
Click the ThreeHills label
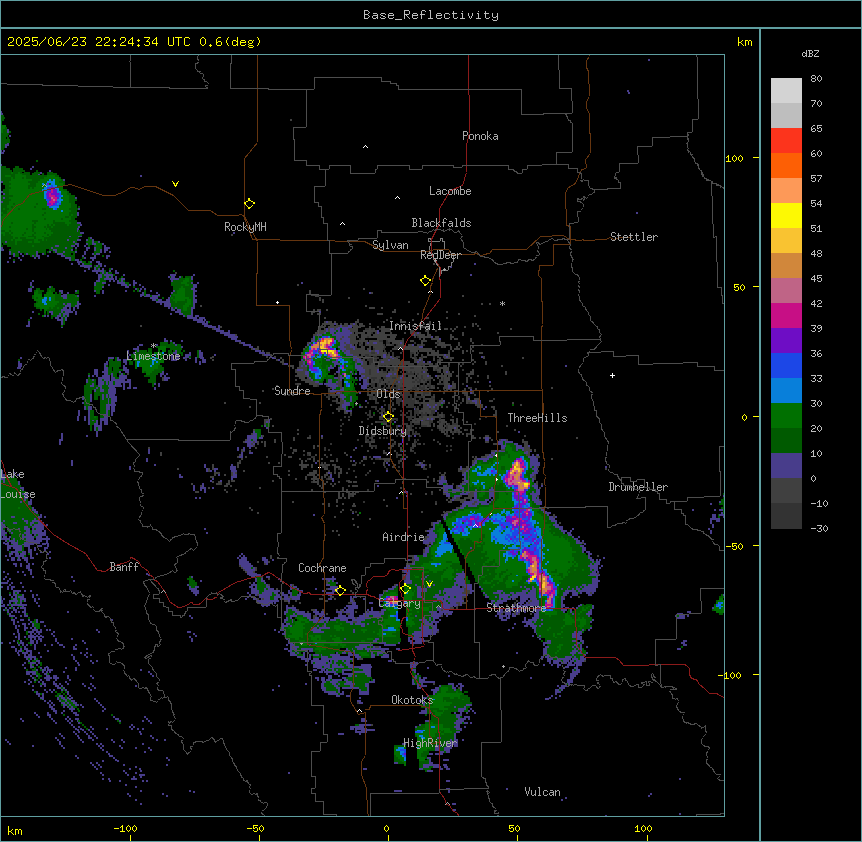(537, 418)
